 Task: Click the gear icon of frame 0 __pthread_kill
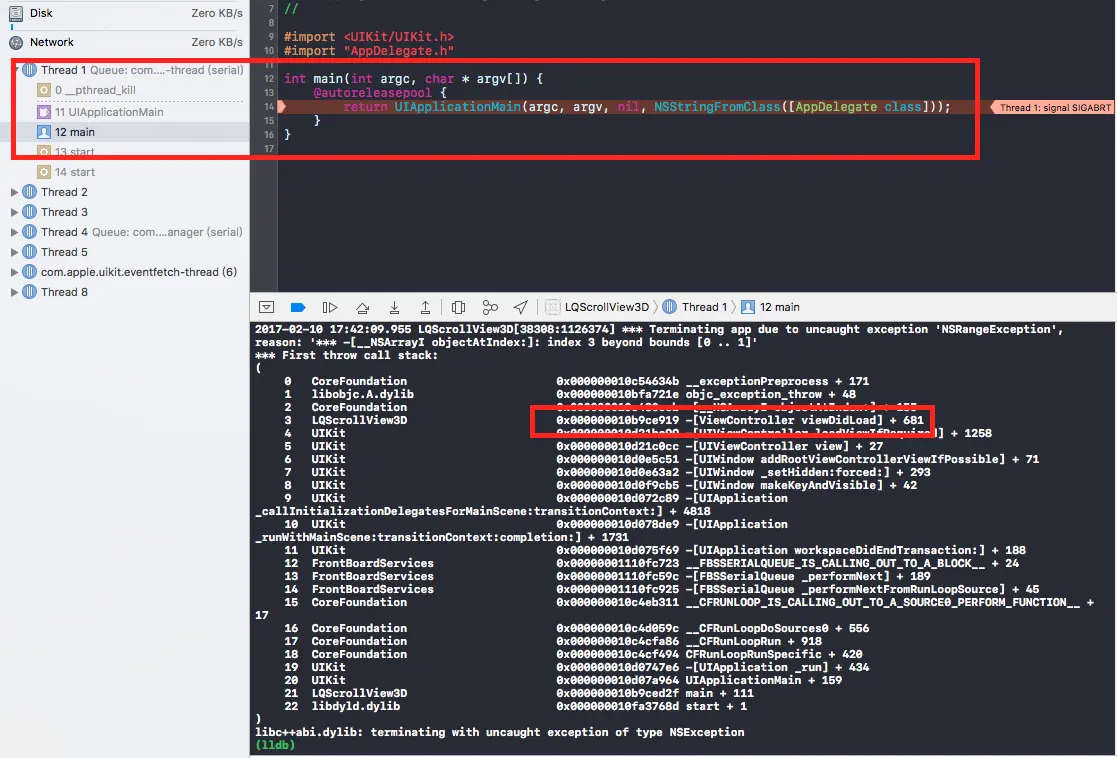43,90
